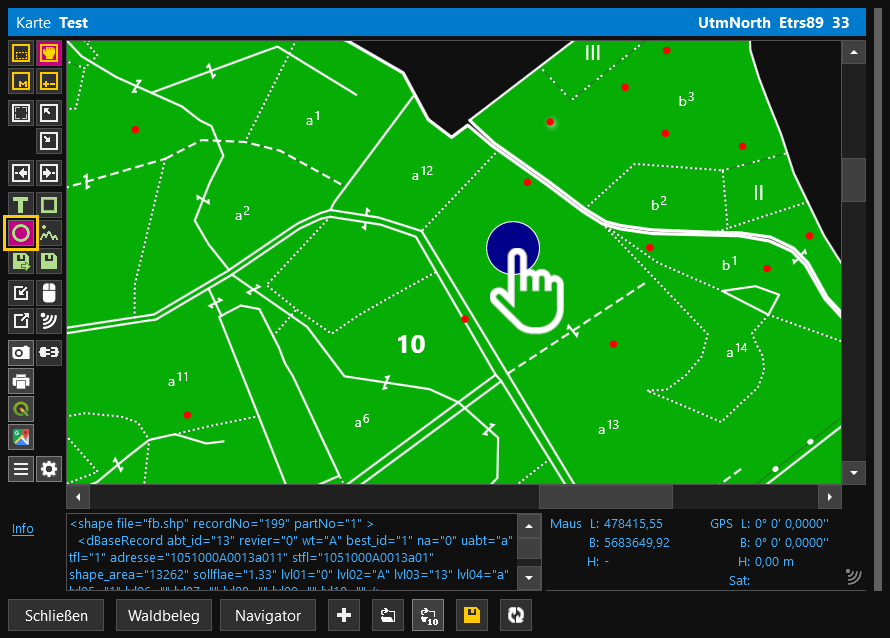Image resolution: width=890 pixels, height=638 pixels.
Task: Click the yellow save disk icon
Action: click(x=472, y=615)
